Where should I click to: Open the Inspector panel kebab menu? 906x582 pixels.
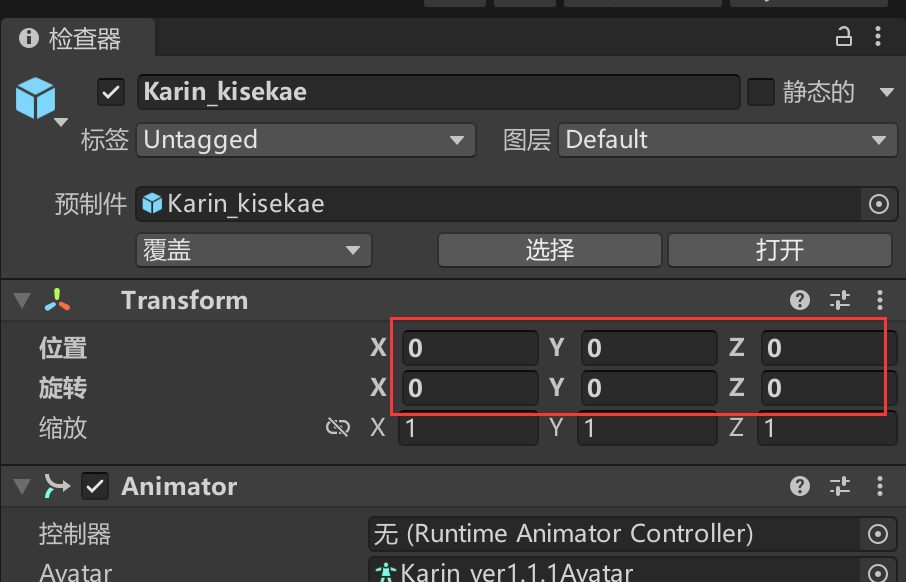[879, 38]
